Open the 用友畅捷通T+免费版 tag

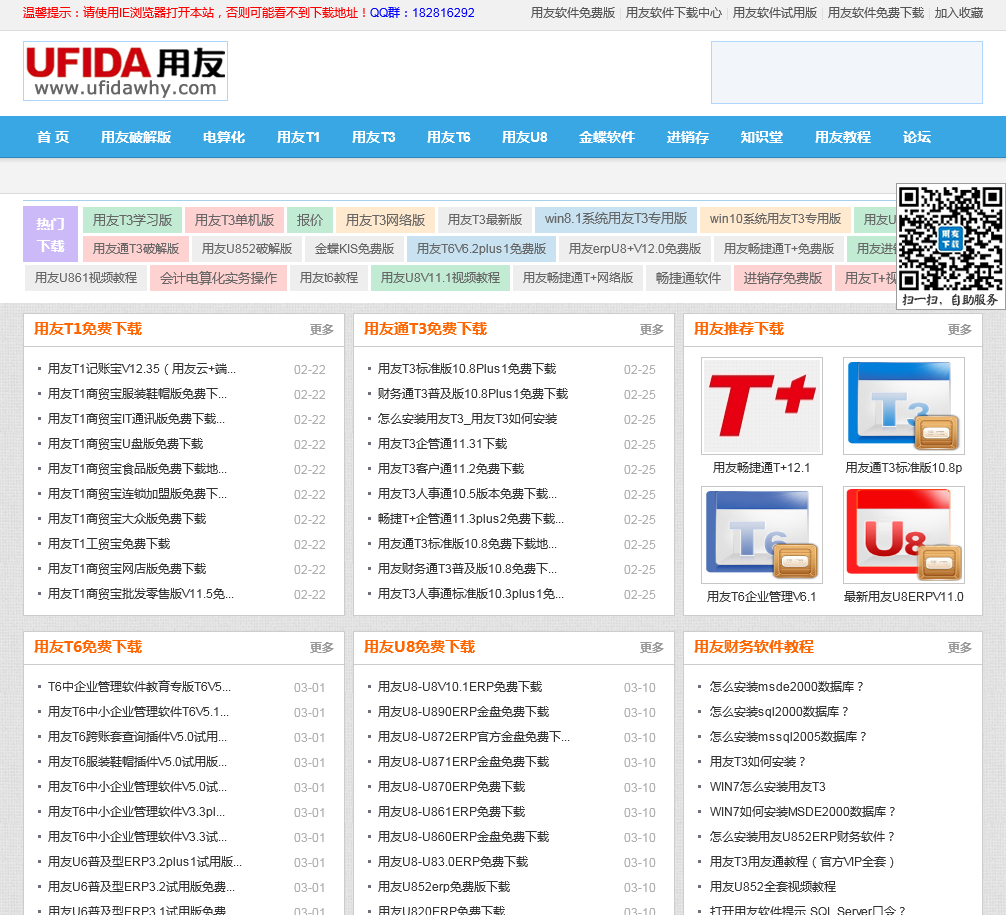(x=779, y=249)
